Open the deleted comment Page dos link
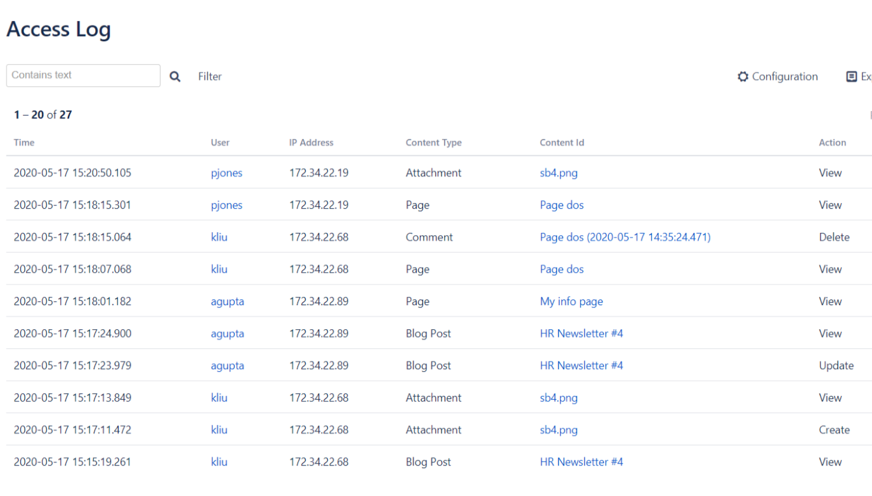Image resolution: width=872 pixels, height=496 pixels. coord(625,237)
